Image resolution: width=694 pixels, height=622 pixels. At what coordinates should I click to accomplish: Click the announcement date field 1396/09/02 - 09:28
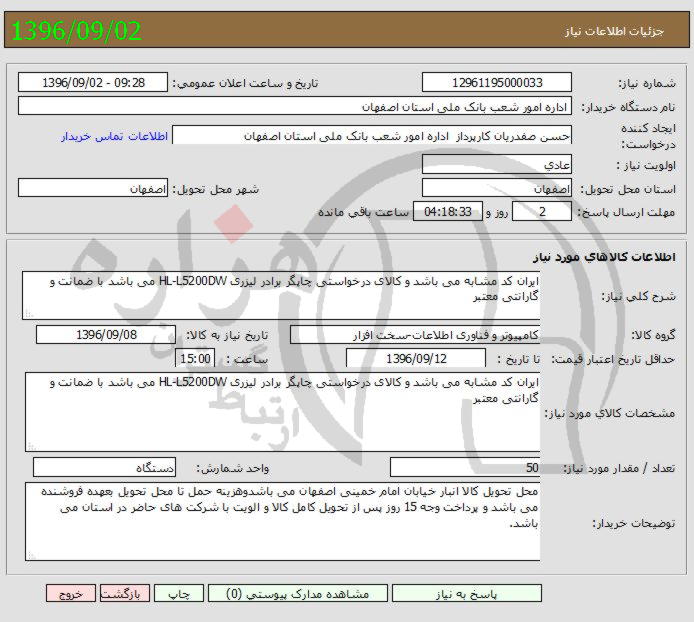[93, 82]
